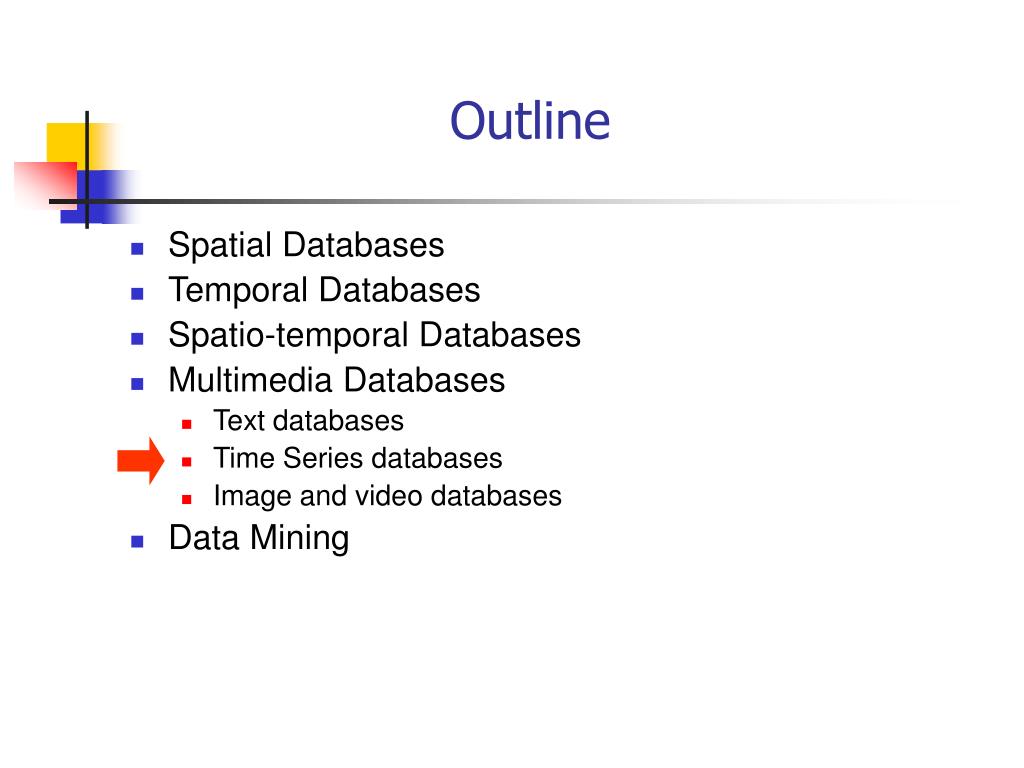
Task: Click the red bullet beside Image and video databases
Action: coord(187,500)
